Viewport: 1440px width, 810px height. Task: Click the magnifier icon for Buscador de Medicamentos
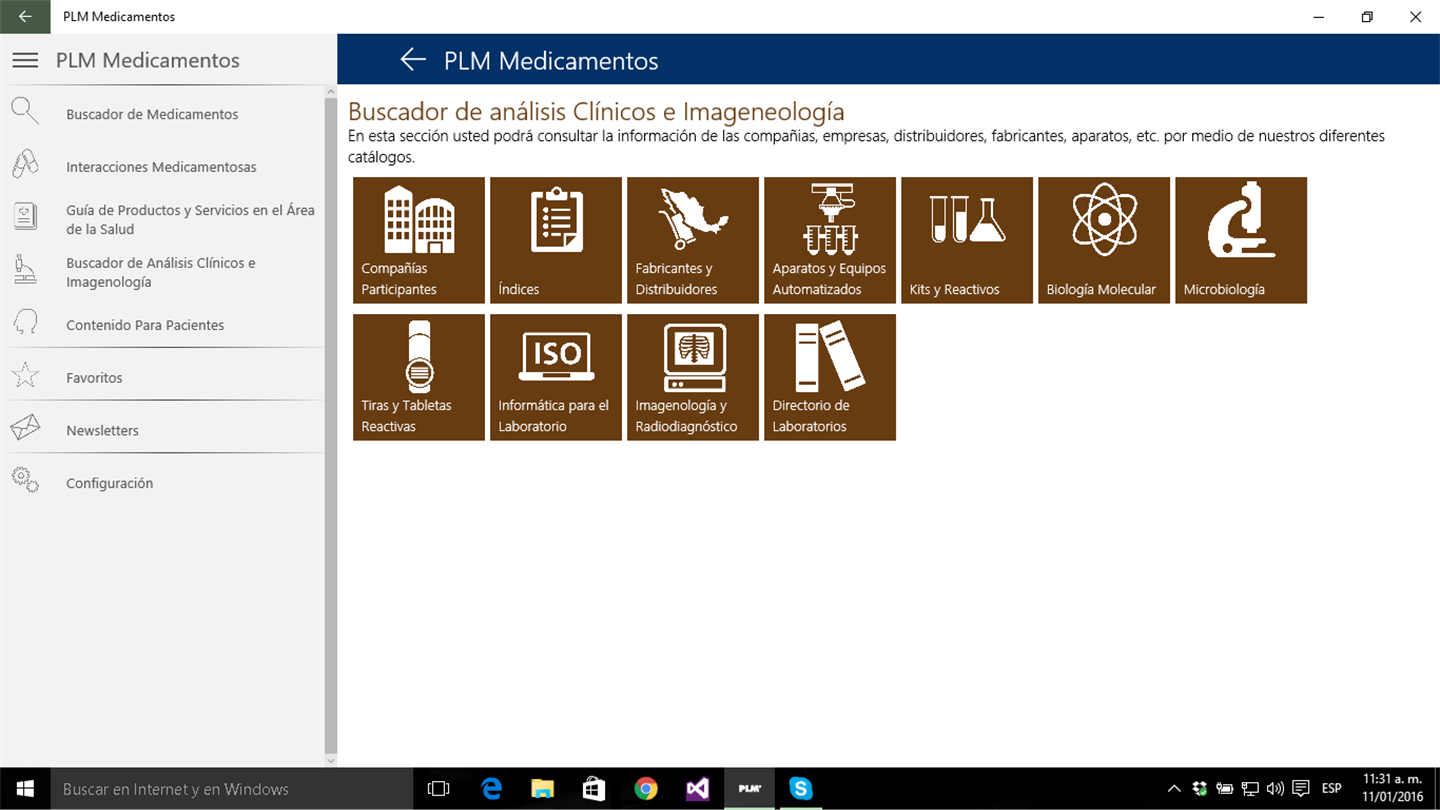[25, 112]
